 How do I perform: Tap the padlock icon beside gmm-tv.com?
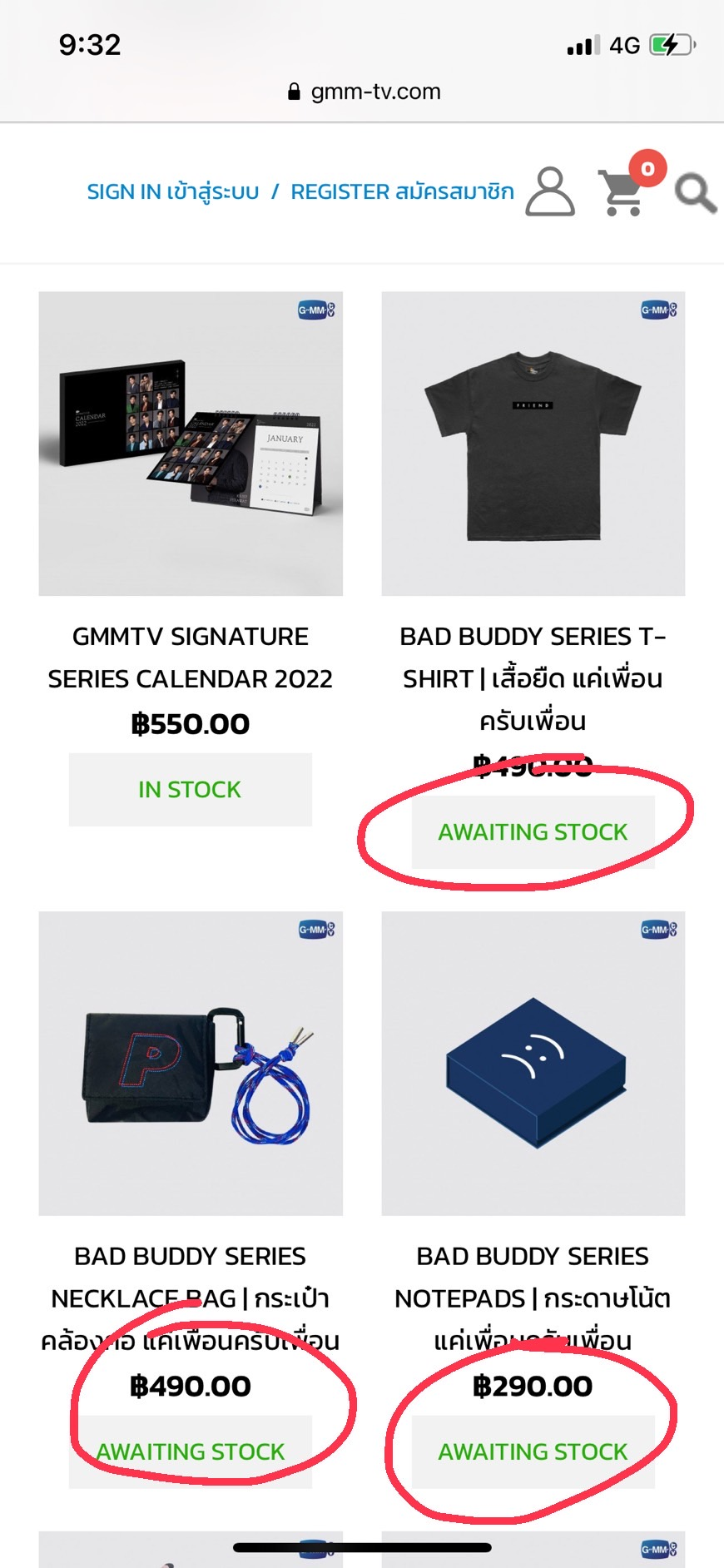pos(294,92)
